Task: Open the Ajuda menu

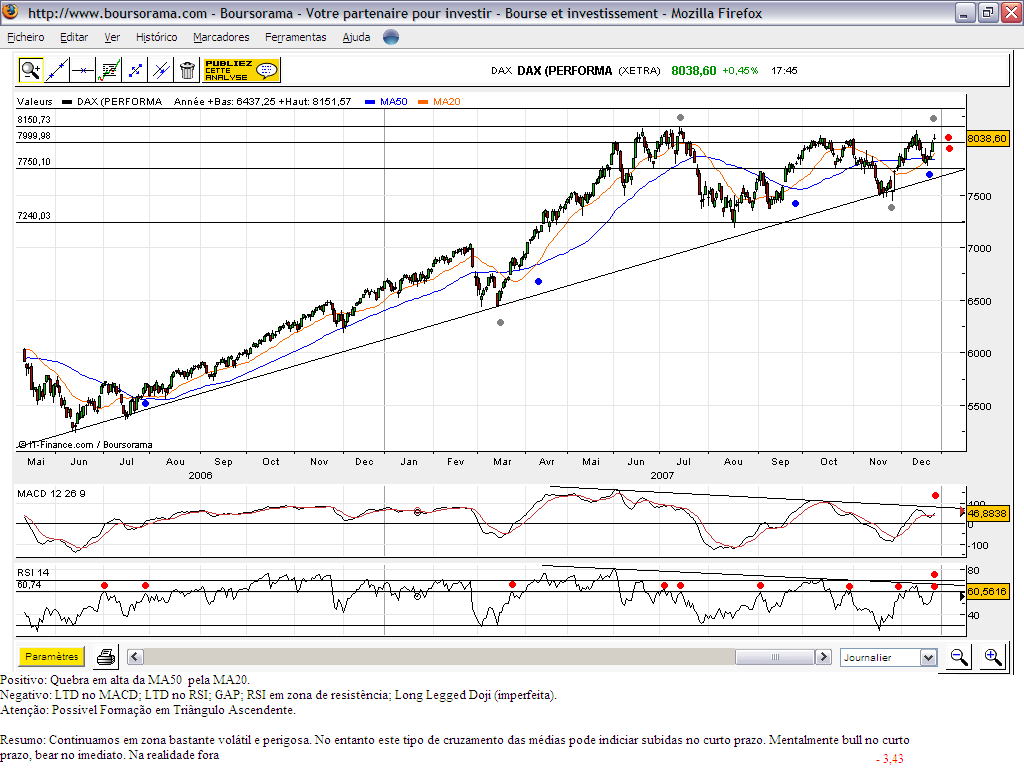Action: click(x=357, y=37)
